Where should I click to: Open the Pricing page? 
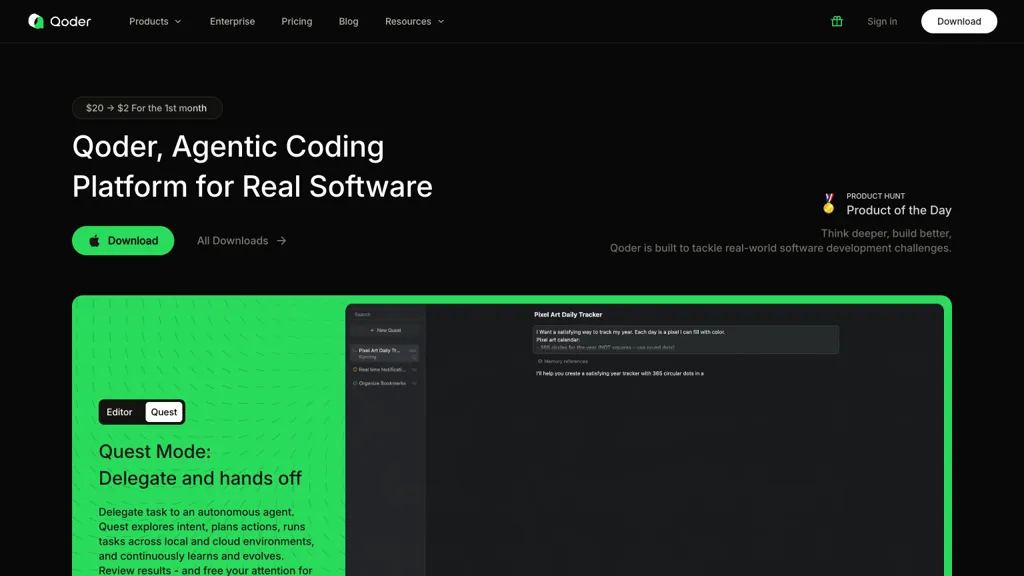296,21
